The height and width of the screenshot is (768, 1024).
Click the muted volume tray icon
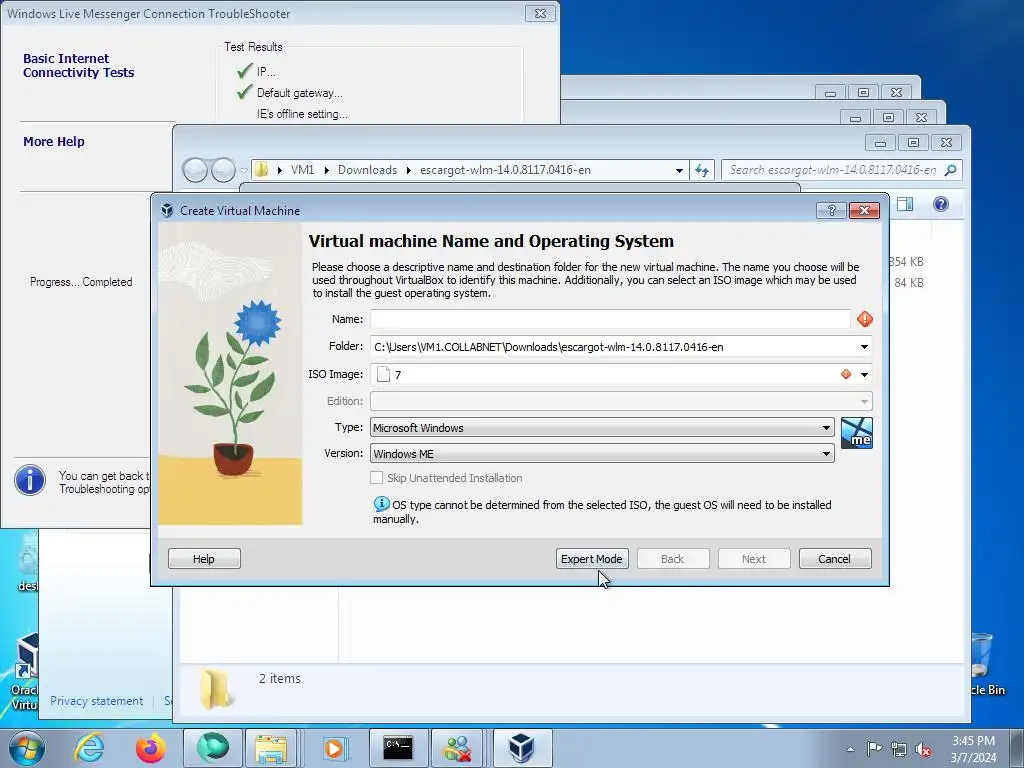pyautogui.click(x=923, y=749)
